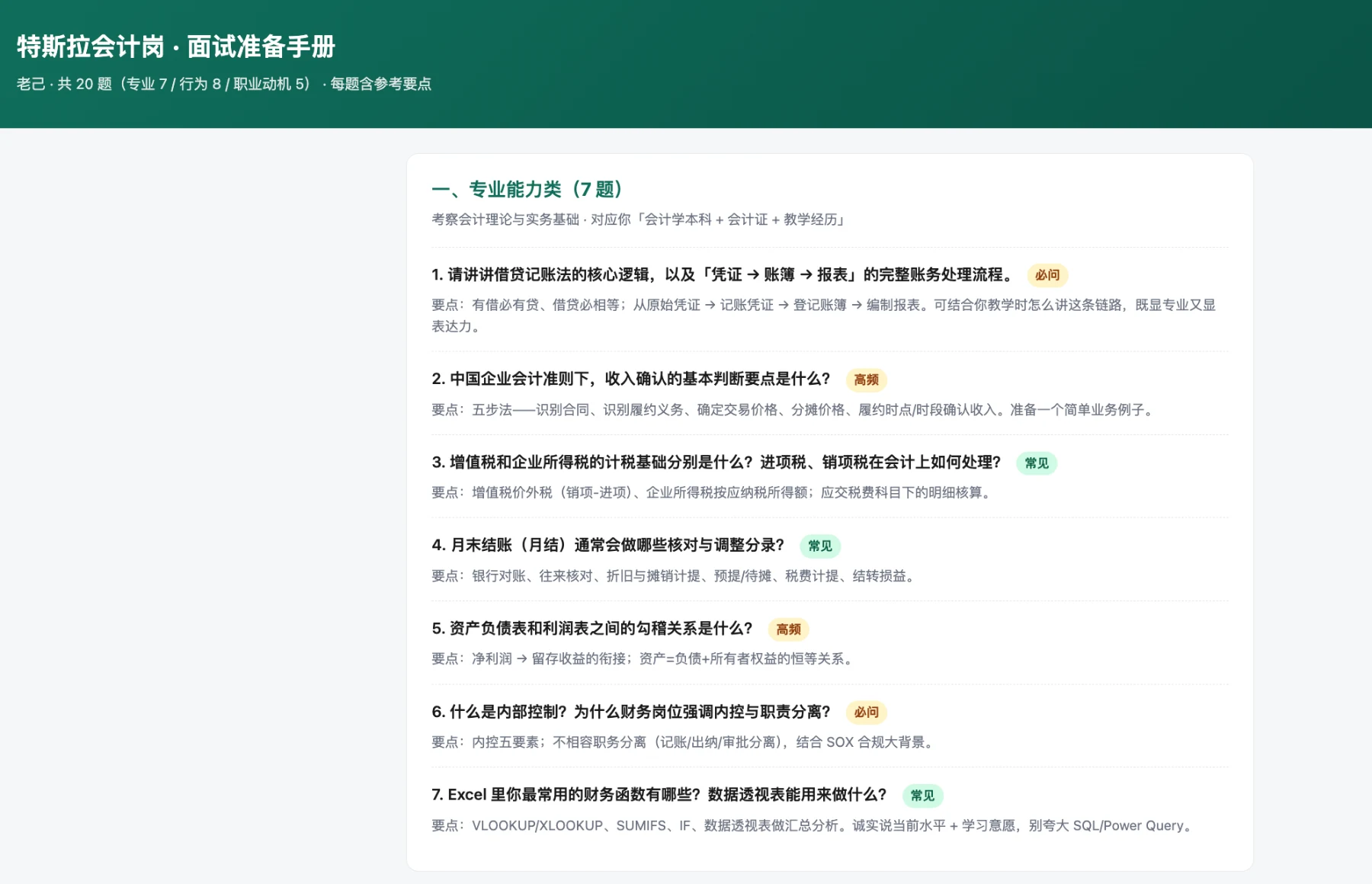Click the 必问 tag on question 6

[866, 712]
